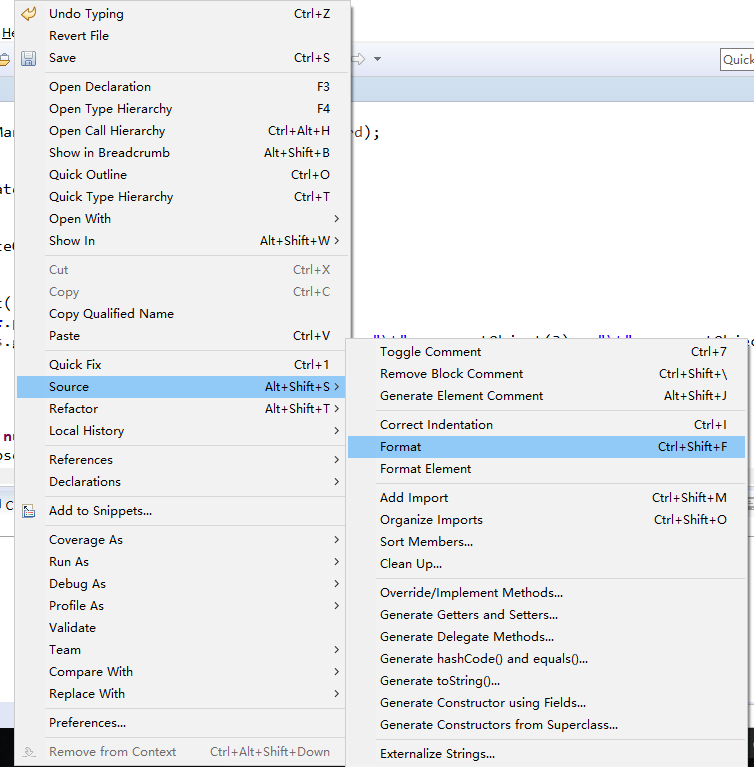Image resolution: width=754 pixels, height=767 pixels.
Task: Choose Organize Imports
Action: pos(547,519)
